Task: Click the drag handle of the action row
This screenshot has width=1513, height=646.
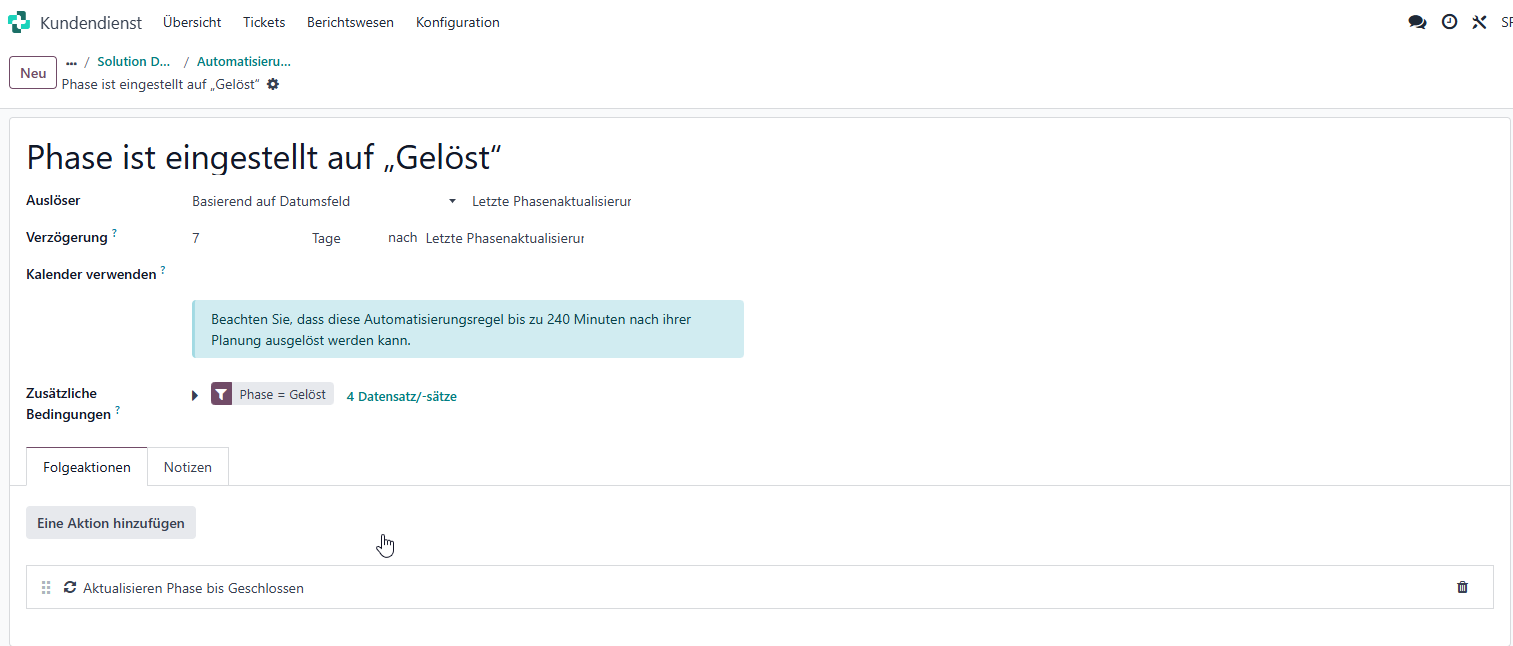Action: [45, 588]
